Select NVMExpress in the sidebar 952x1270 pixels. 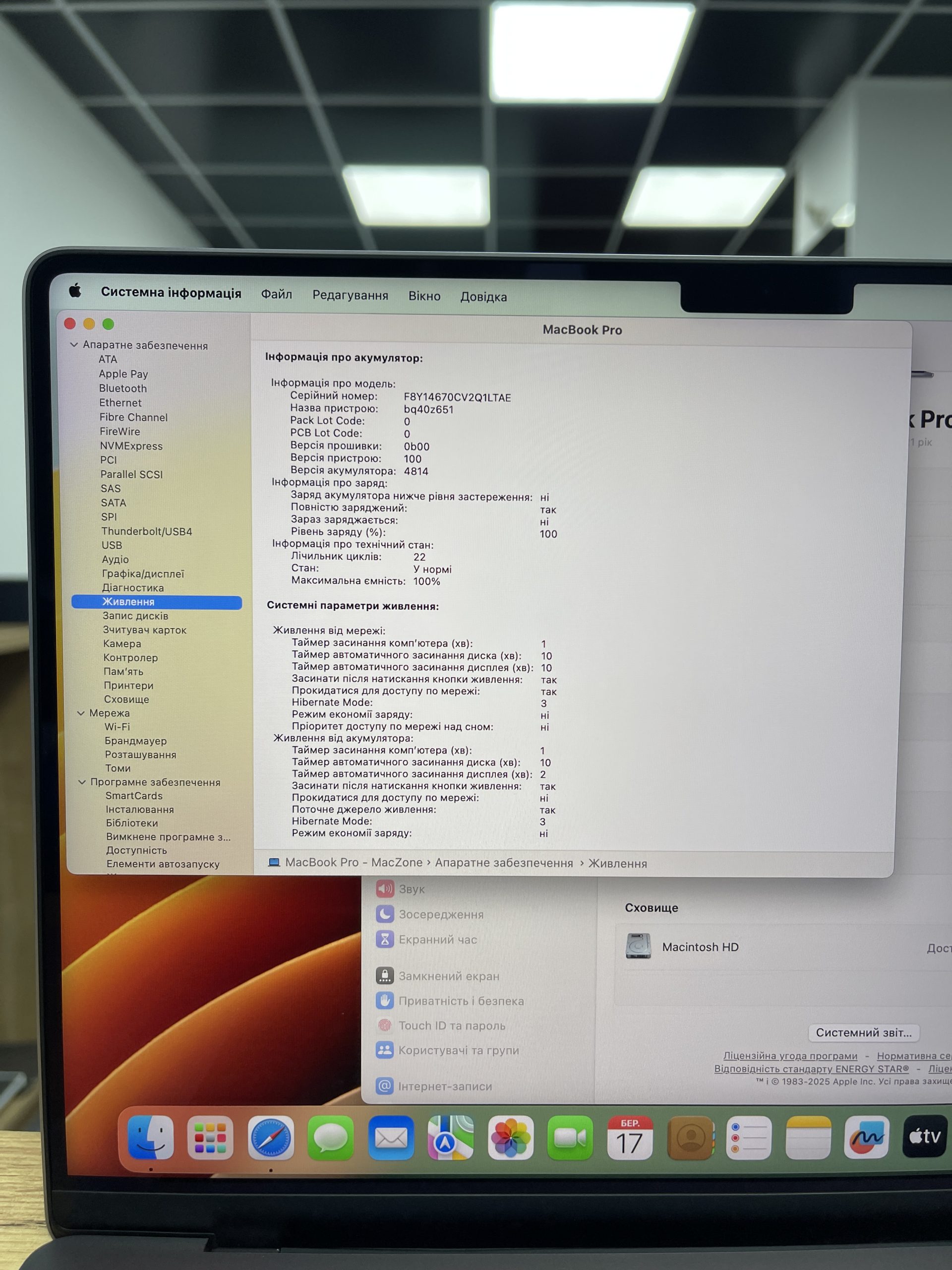131,446
